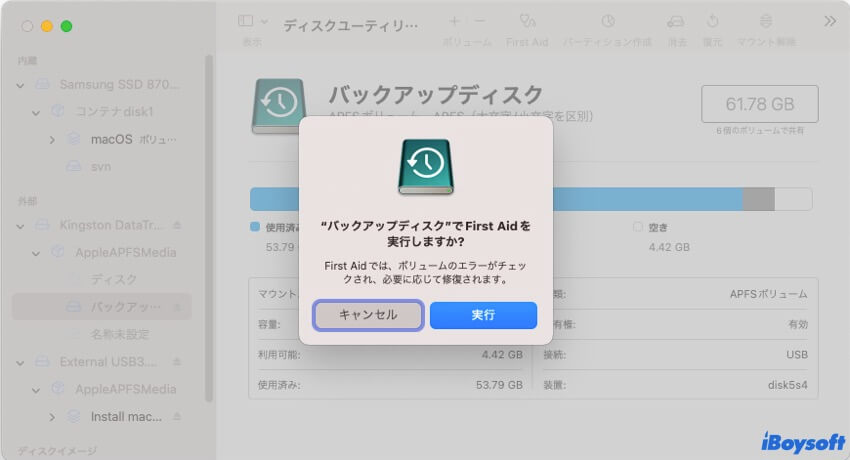The image size is (850, 460).
Task: Click the バックアップディスク volume title
Action: point(435,94)
